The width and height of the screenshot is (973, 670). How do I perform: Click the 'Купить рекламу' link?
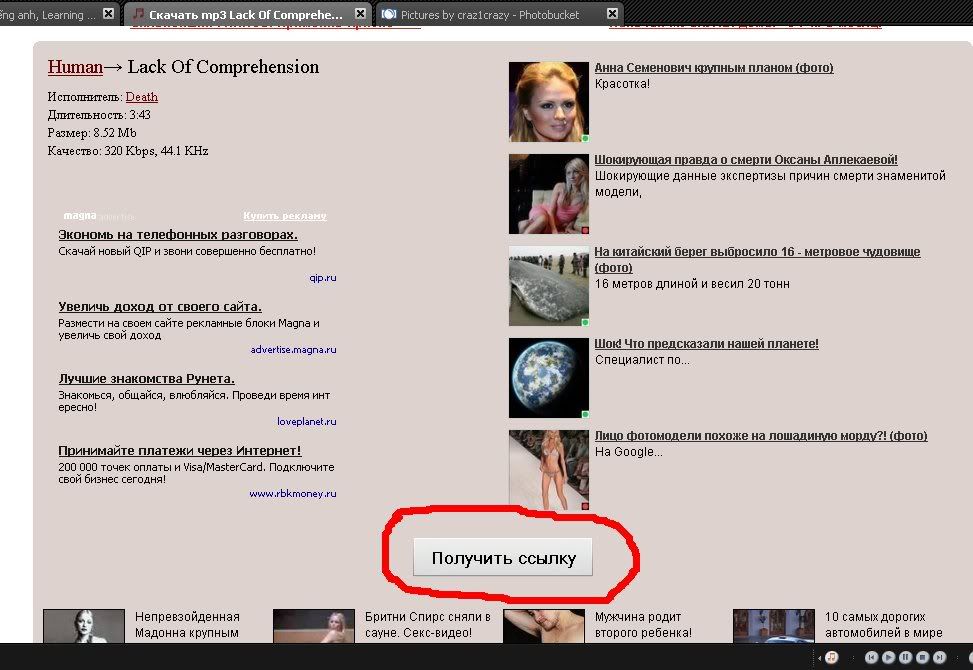[x=284, y=216]
